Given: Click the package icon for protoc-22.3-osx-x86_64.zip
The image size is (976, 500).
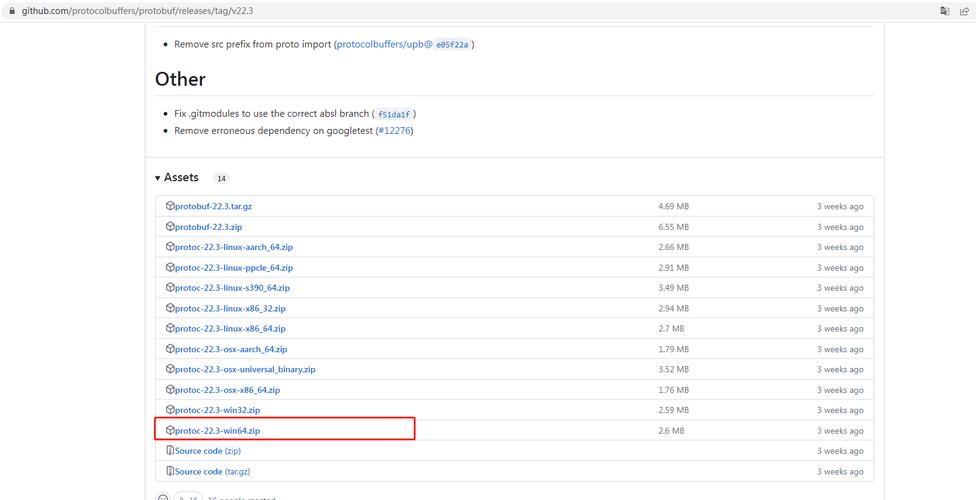Looking at the screenshot, I should click(170, 390).
